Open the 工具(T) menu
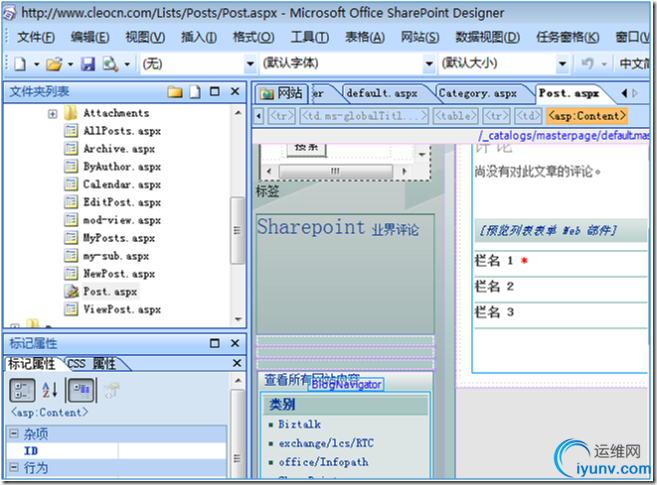657x485 pixels. 310,37
